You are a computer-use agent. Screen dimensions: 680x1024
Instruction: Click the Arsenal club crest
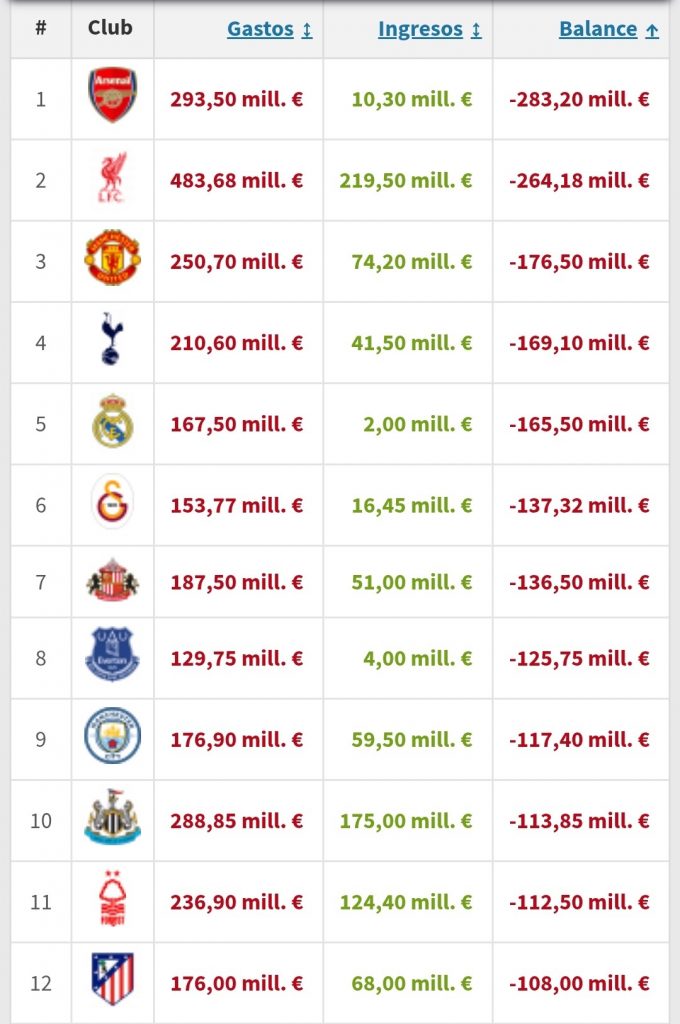pyautogui.click(x=112, y=96)
